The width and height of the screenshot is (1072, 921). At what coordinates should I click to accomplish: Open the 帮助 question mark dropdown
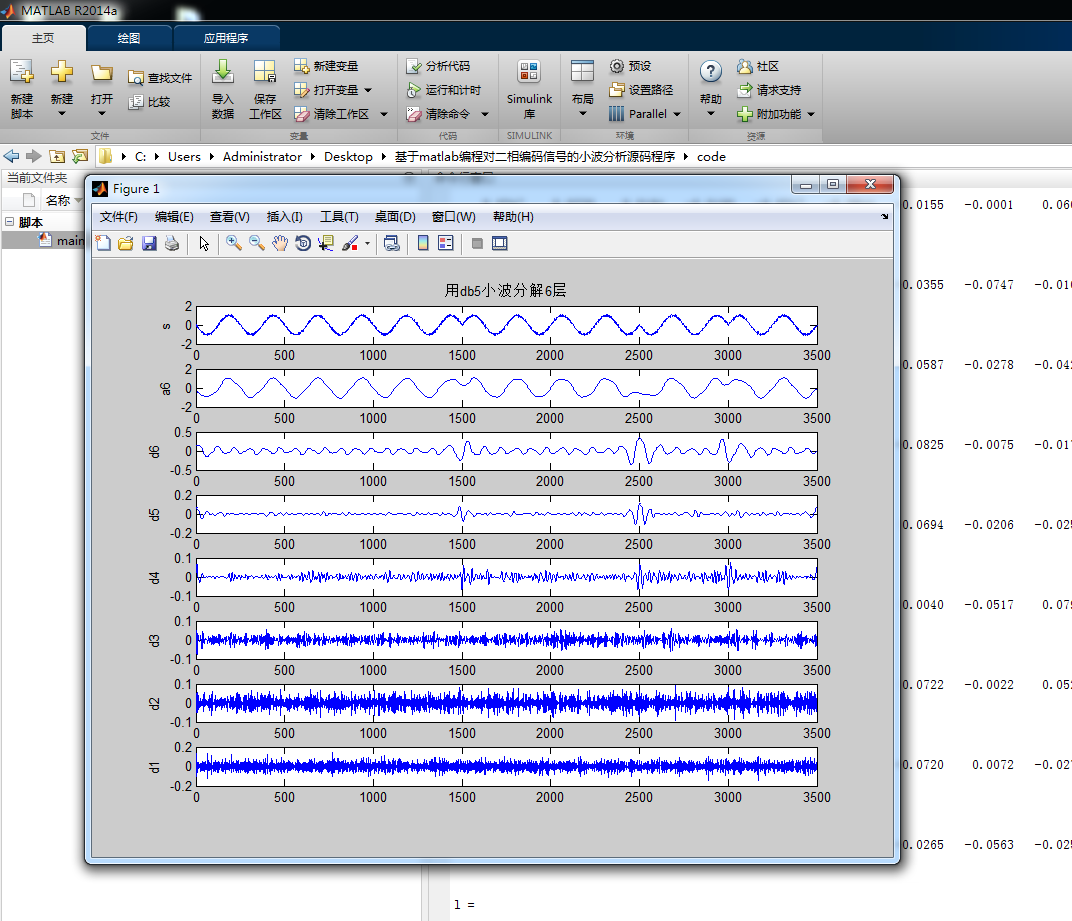[710, 89]
